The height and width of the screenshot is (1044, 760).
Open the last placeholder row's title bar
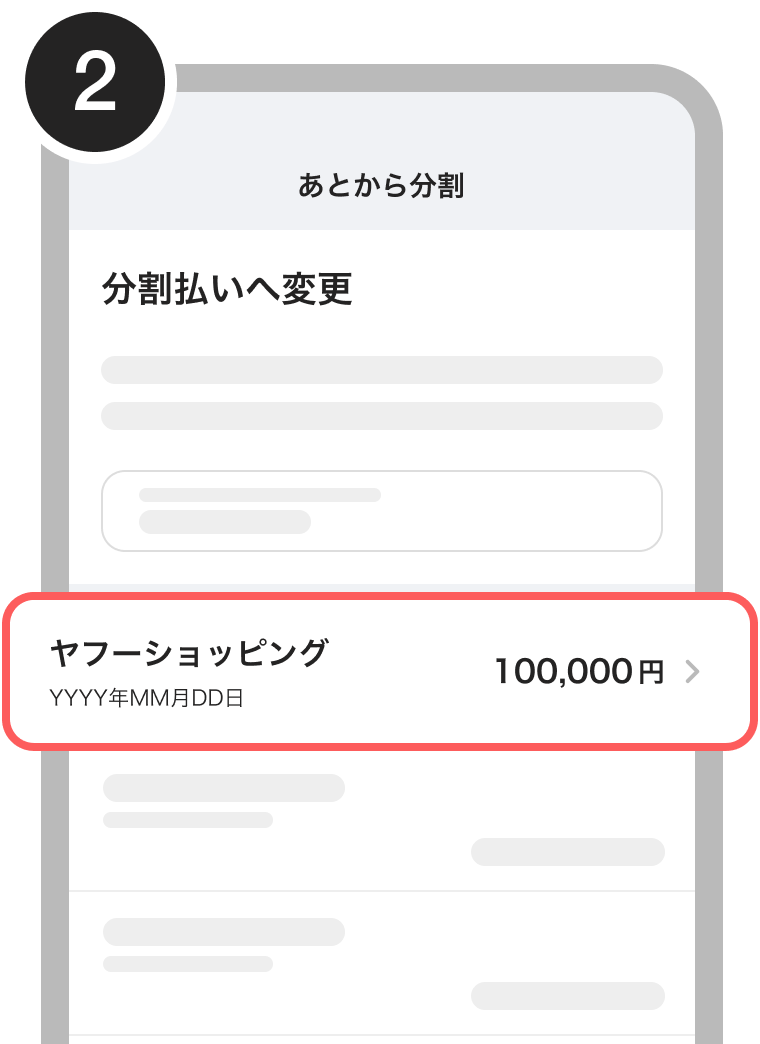tap(224, 931)
